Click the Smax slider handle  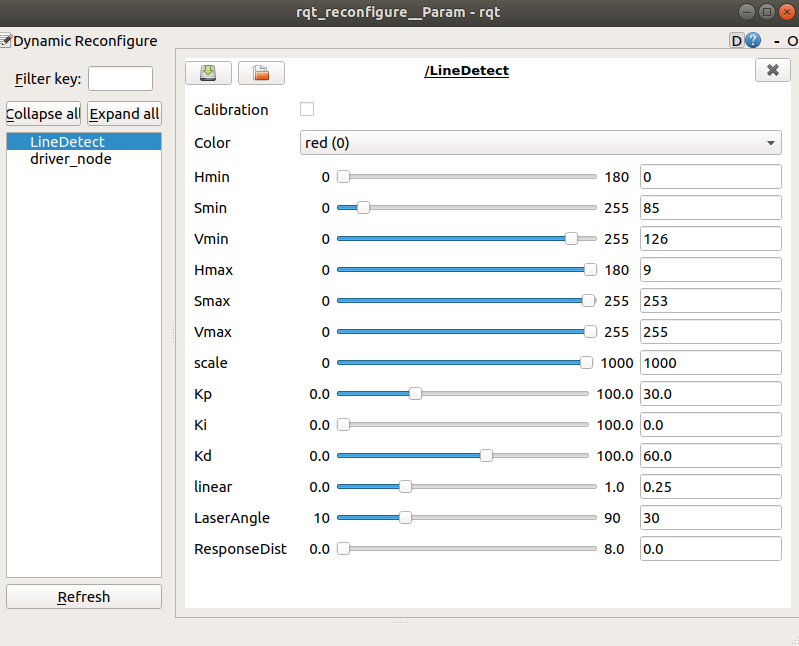click(588, 301)
